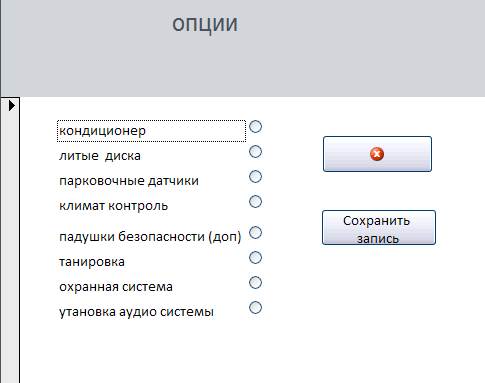Click the парковочные датчики label
Image resolution: width=485 pixels, height=383 pixels.
[x=129, y=181]
